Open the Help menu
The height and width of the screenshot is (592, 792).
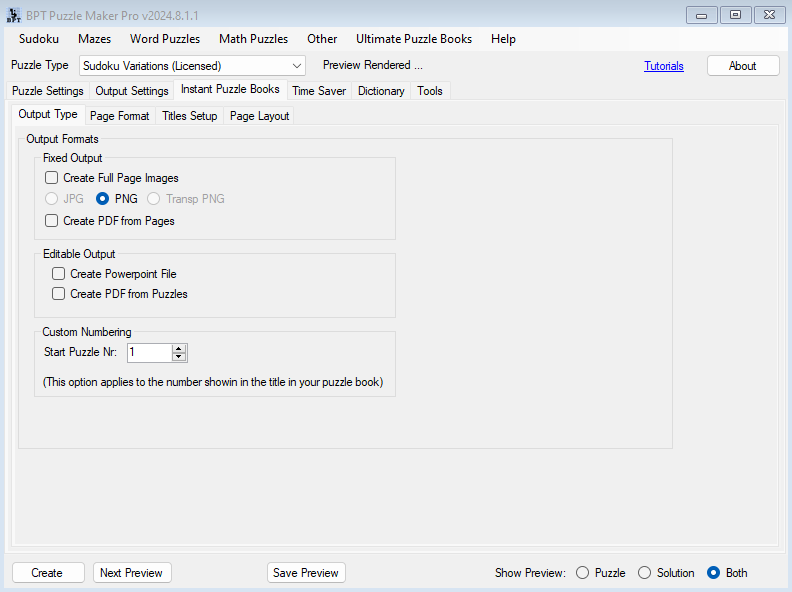coord(503,39)
